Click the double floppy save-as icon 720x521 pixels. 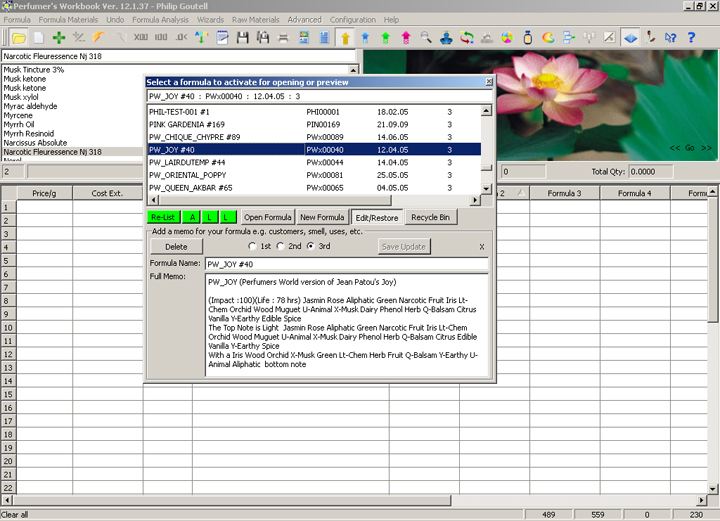coord(263,38)
